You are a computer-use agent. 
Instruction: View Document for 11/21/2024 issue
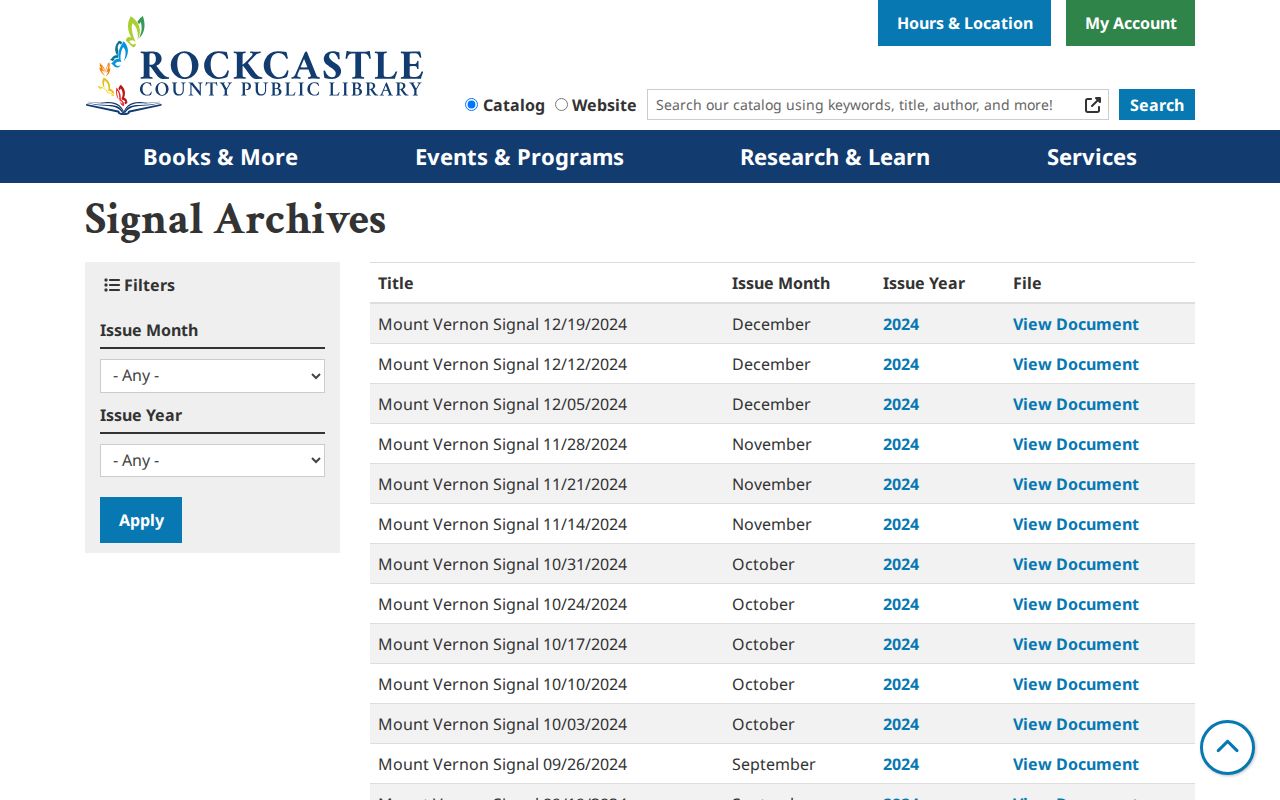[x=1076, y=484]
